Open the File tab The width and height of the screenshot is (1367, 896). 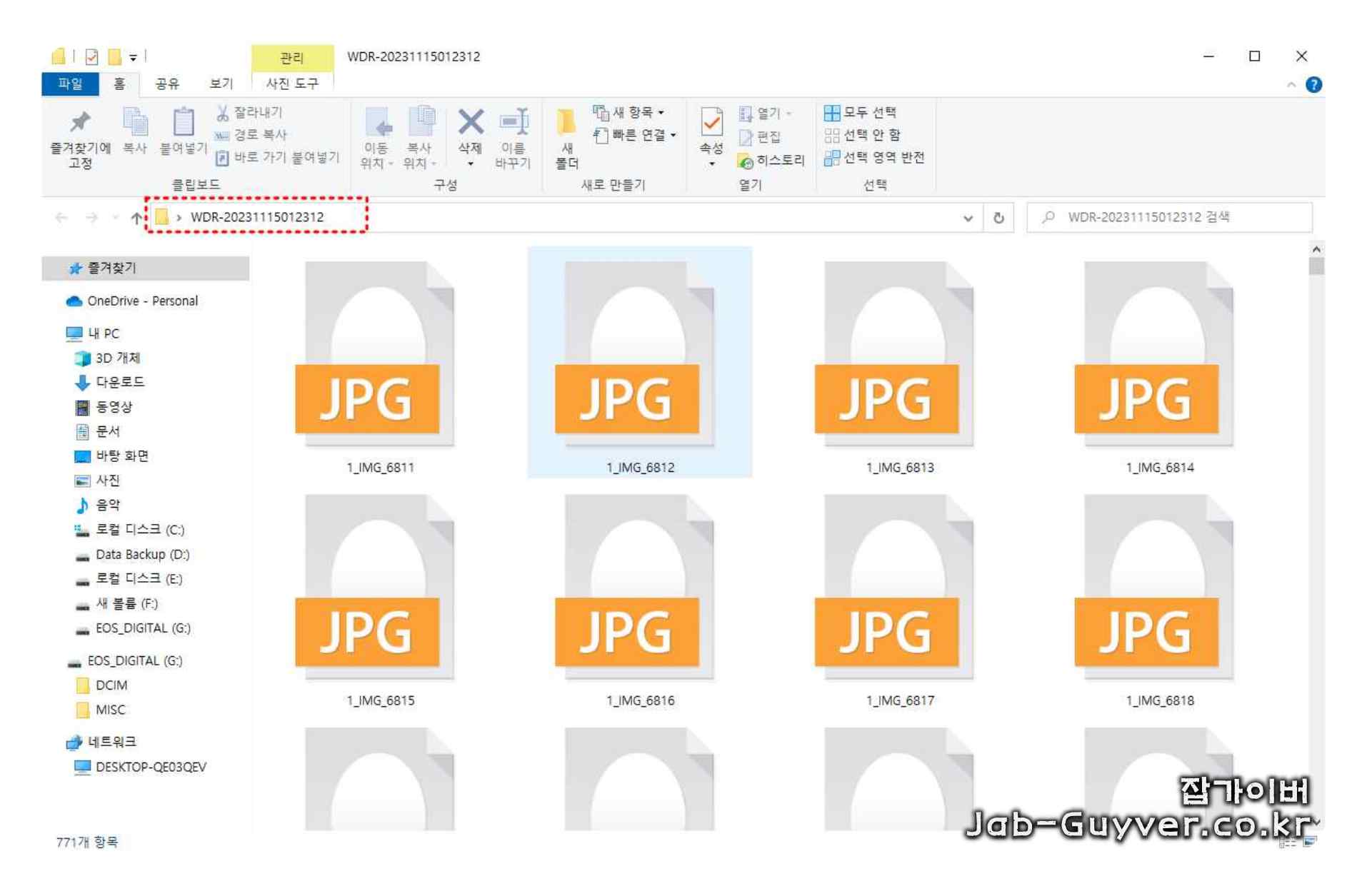pos(70,84)
